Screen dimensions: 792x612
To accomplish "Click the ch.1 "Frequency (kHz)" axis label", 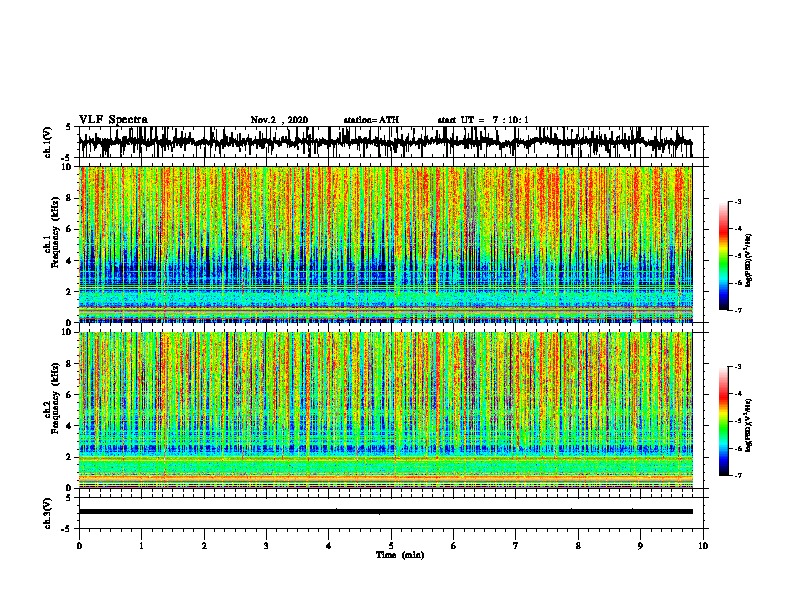I will coord(55,232).
